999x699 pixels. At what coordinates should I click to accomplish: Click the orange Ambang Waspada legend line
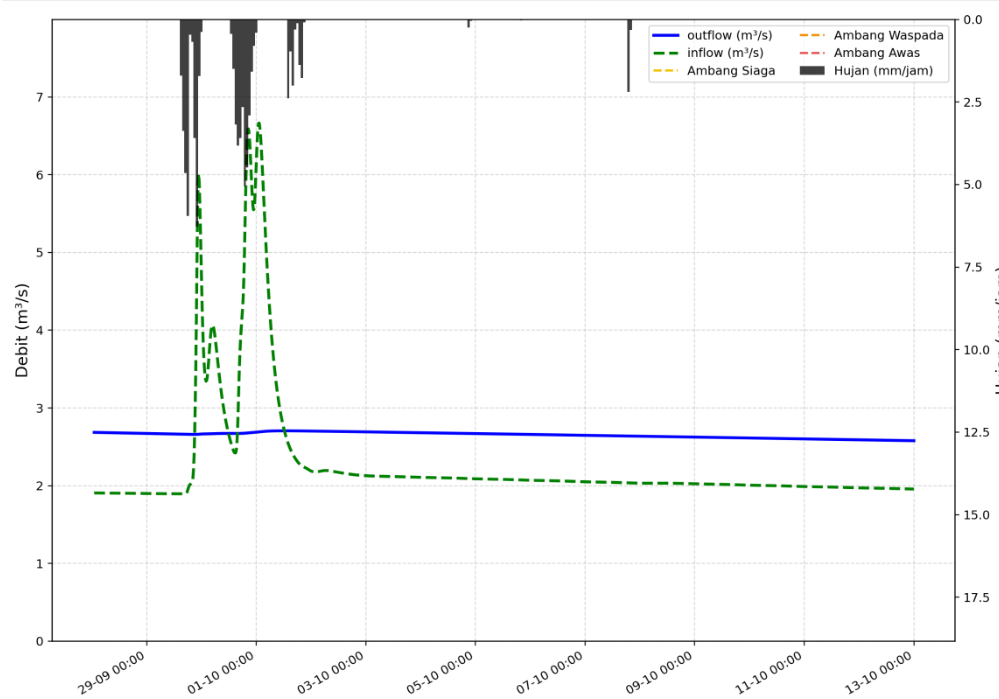(x=814, y=35)
